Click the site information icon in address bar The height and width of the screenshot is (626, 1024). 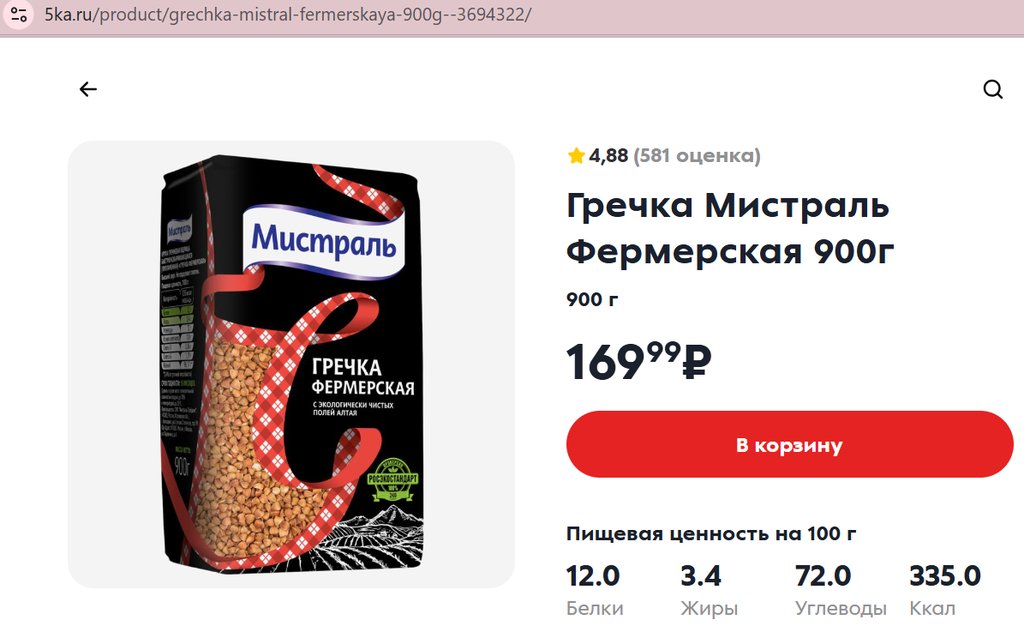click(x=19, y=15)
